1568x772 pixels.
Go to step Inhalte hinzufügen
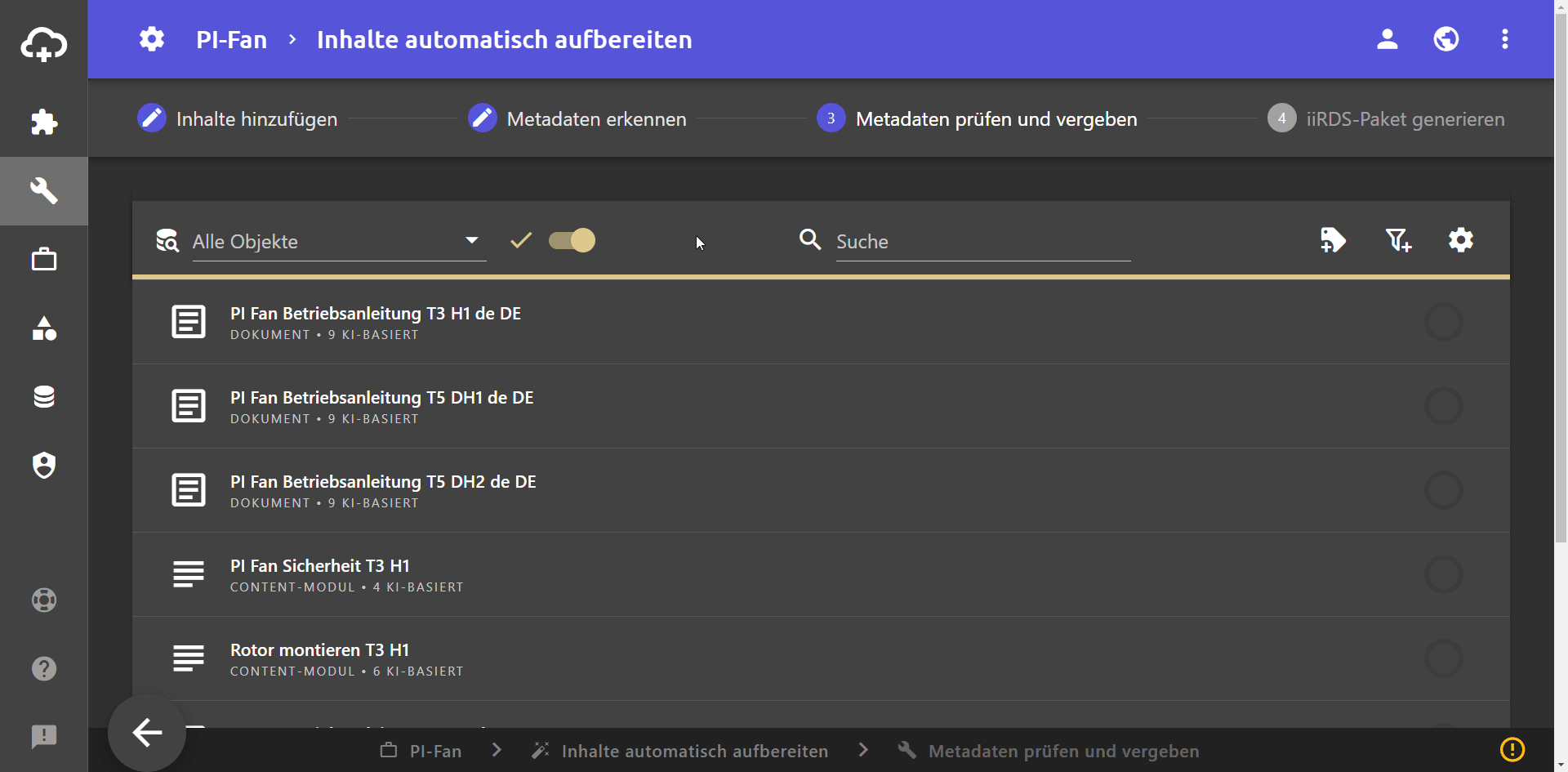point(238,118)
